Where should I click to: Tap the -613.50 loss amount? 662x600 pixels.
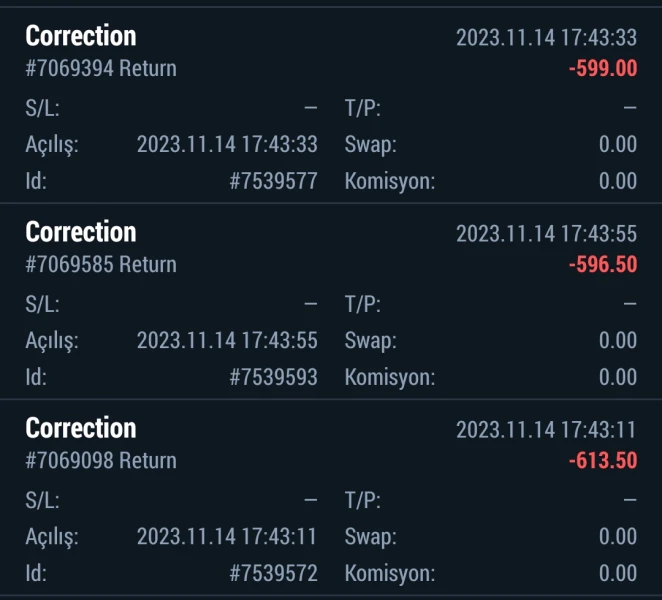point(603,461)
